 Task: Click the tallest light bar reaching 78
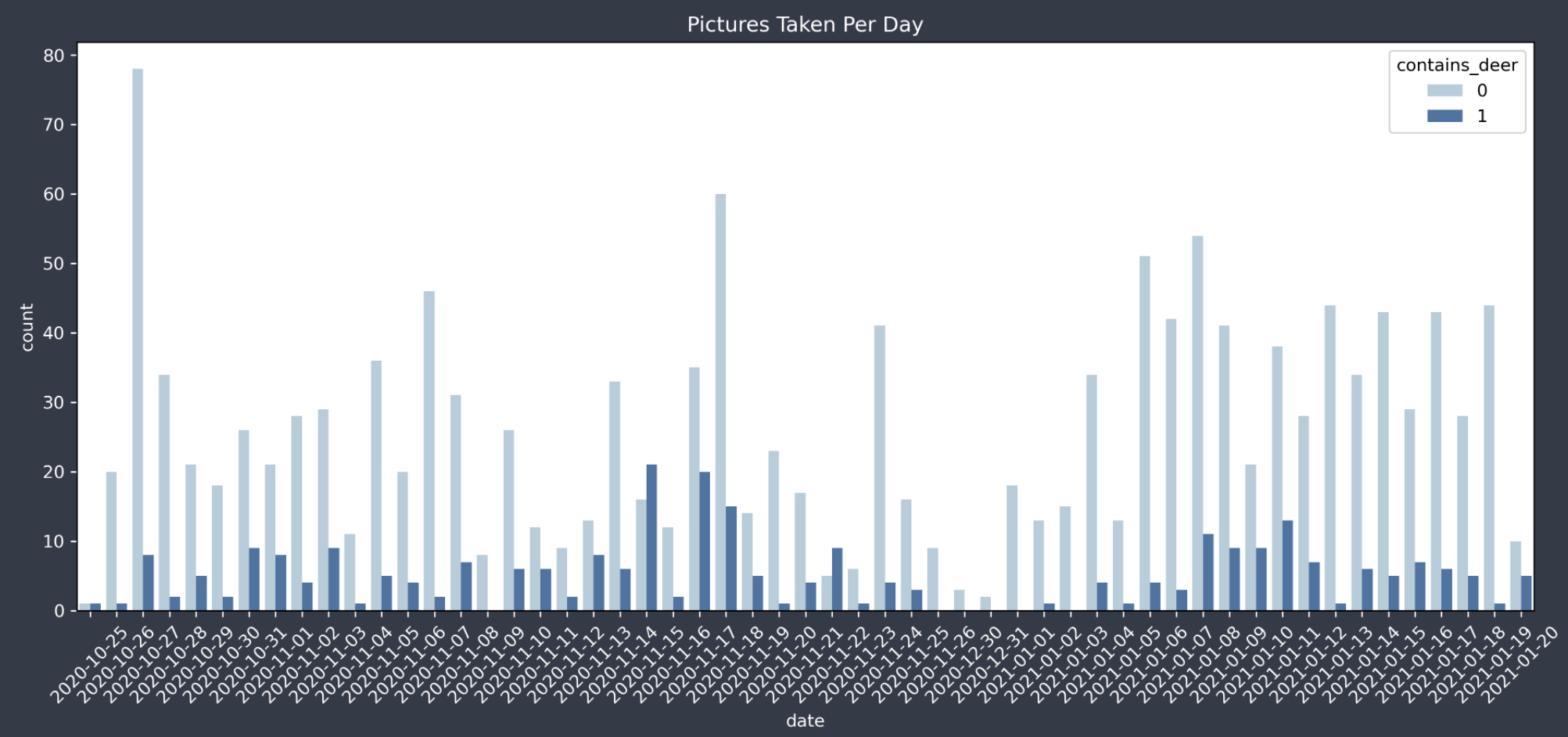coord(138,340)
